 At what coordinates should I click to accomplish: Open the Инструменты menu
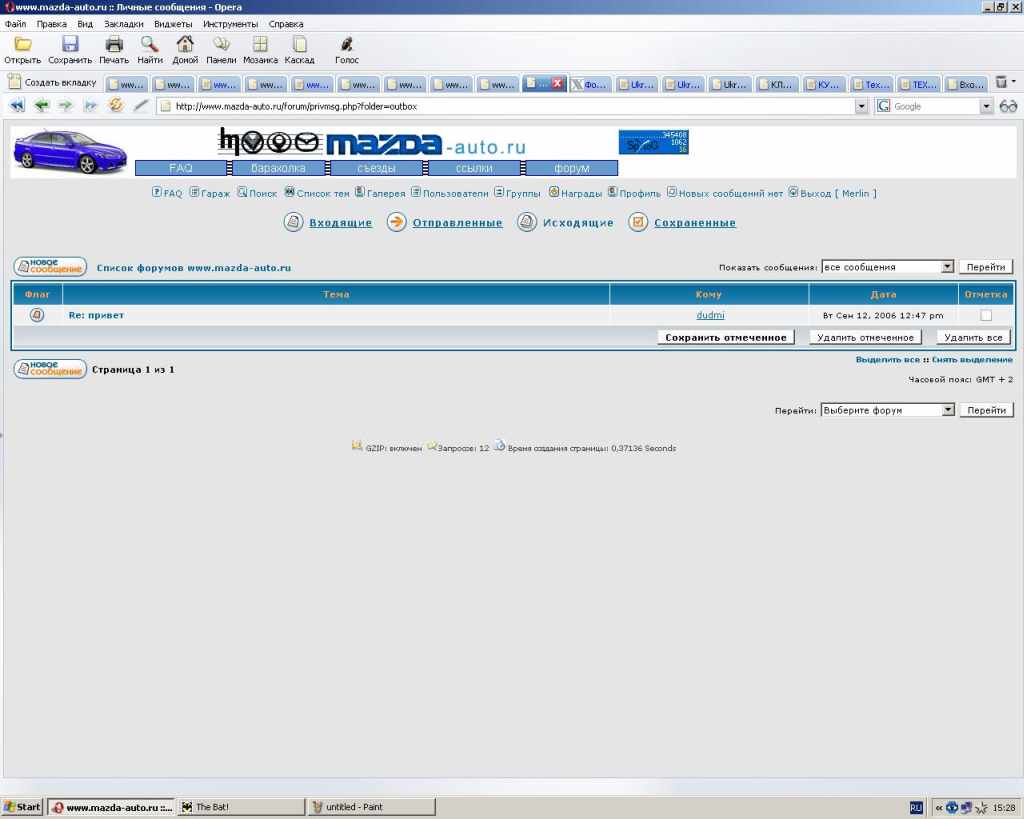[x=230, y=23]
